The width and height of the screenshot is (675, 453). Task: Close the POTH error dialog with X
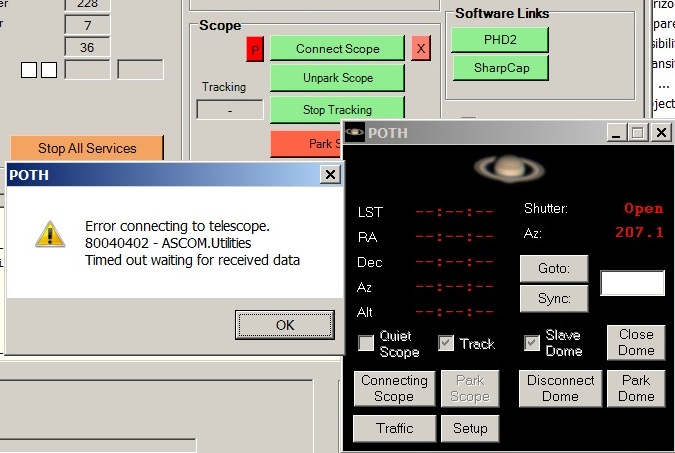[330, 174]
